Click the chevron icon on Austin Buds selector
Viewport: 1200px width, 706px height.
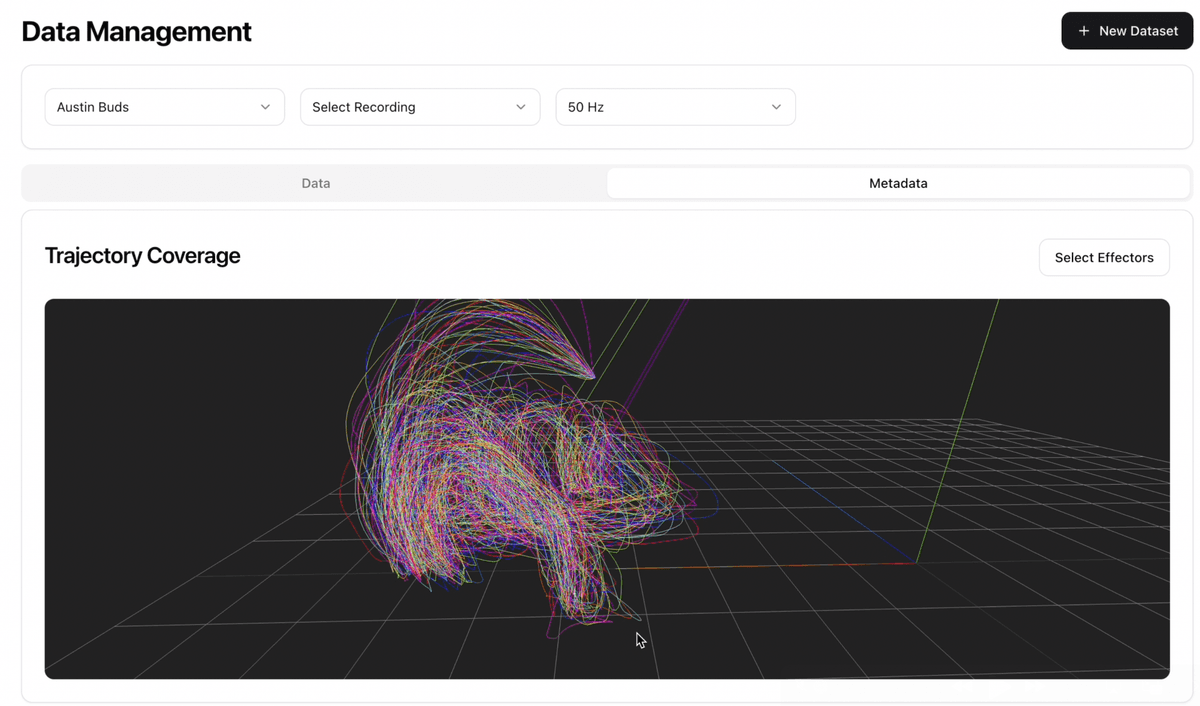coord(265,106)
